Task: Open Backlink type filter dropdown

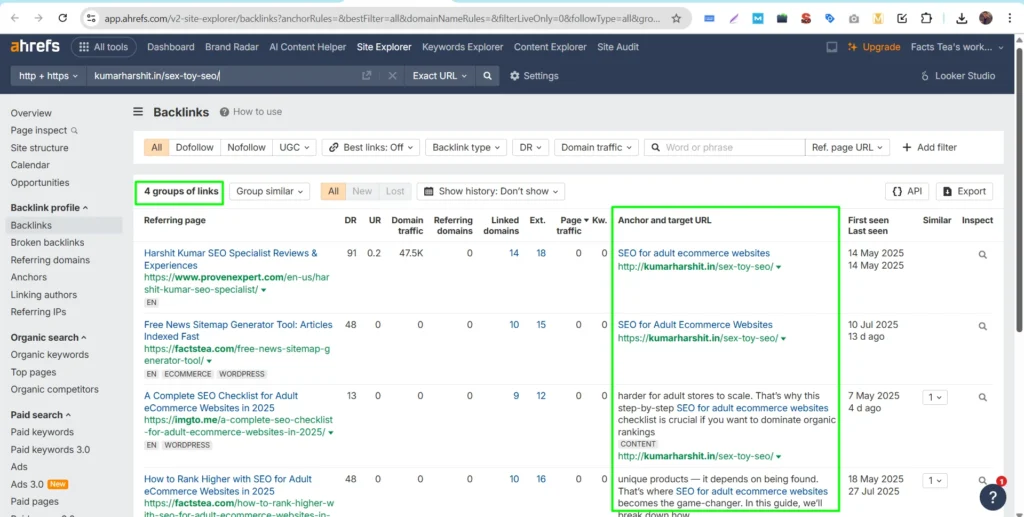Action: (466, 148)
